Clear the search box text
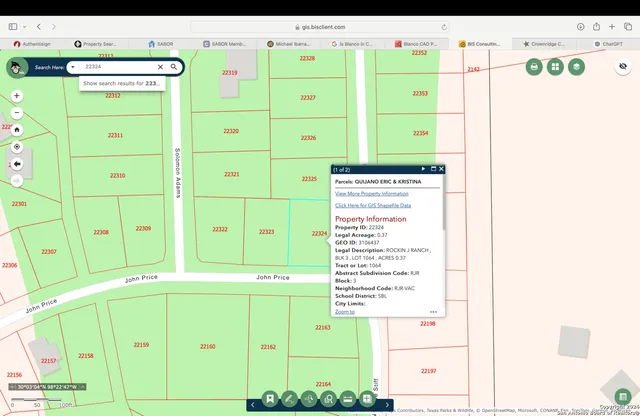This screenshot has width=640, height=416. coord(160,67)
